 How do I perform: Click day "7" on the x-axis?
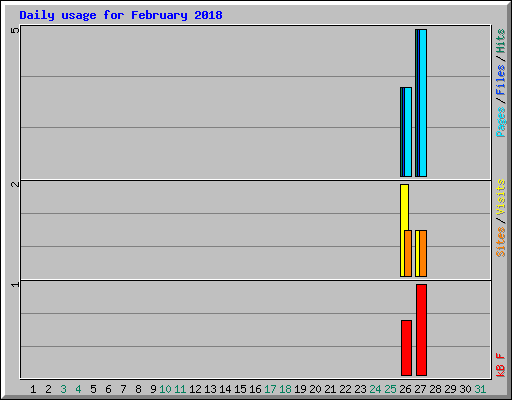coord(123,389)
